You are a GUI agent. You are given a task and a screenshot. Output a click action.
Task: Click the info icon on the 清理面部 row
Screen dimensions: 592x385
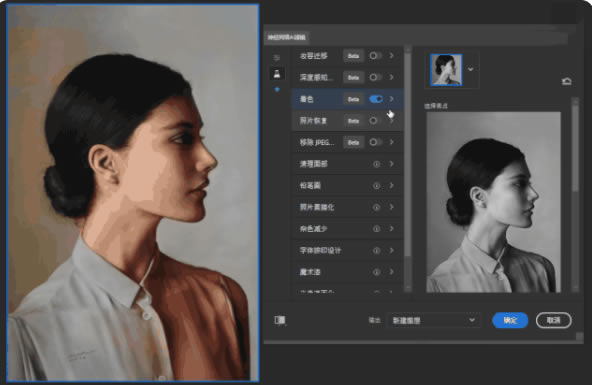click(x=376, y=164)
